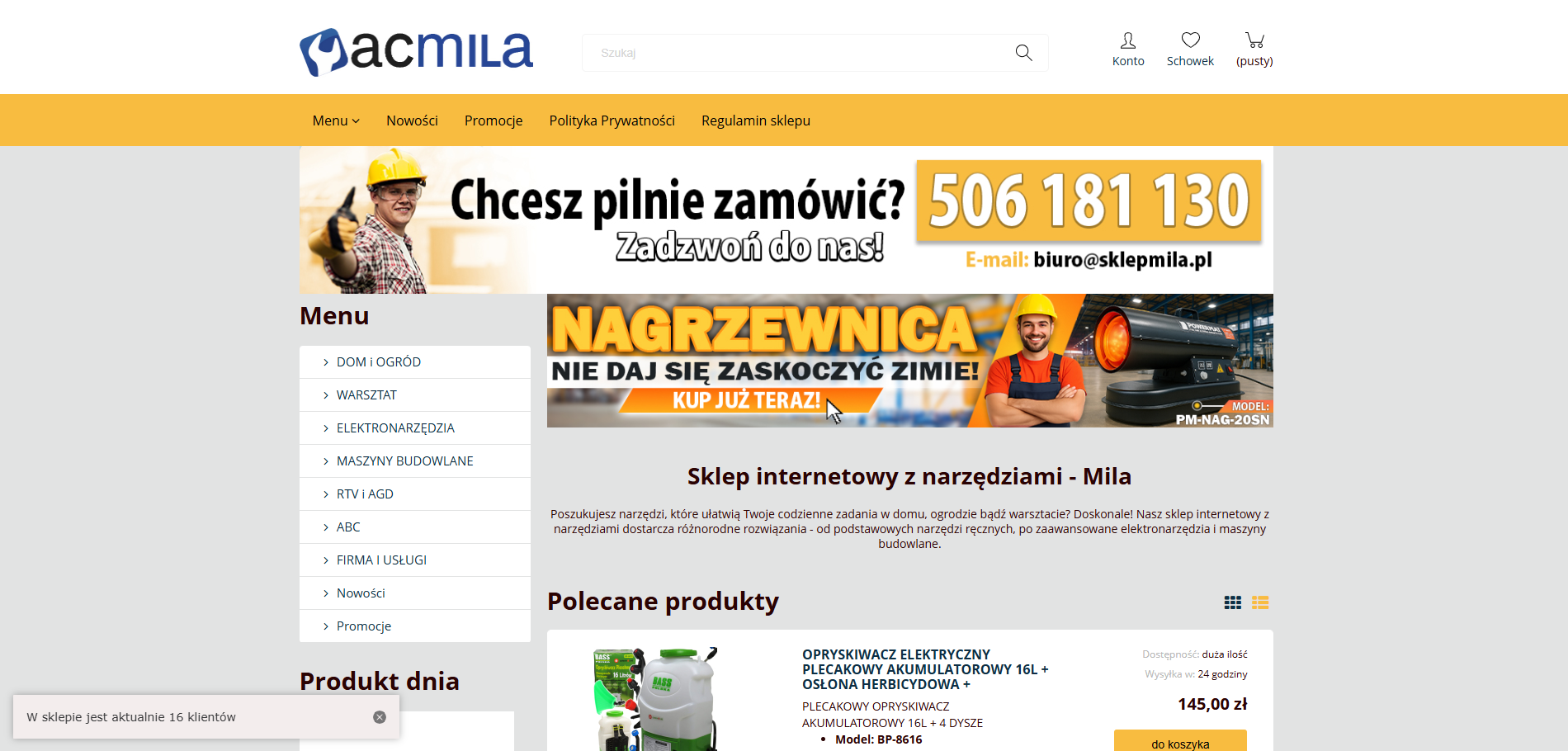1568x751 pixels.
Task: Expand the Menu dropdown in navbar
Action: tap(336, 120)
